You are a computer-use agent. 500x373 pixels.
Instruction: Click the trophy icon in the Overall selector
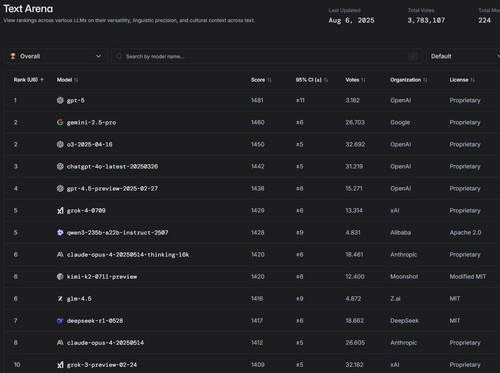tap(13, 56)
